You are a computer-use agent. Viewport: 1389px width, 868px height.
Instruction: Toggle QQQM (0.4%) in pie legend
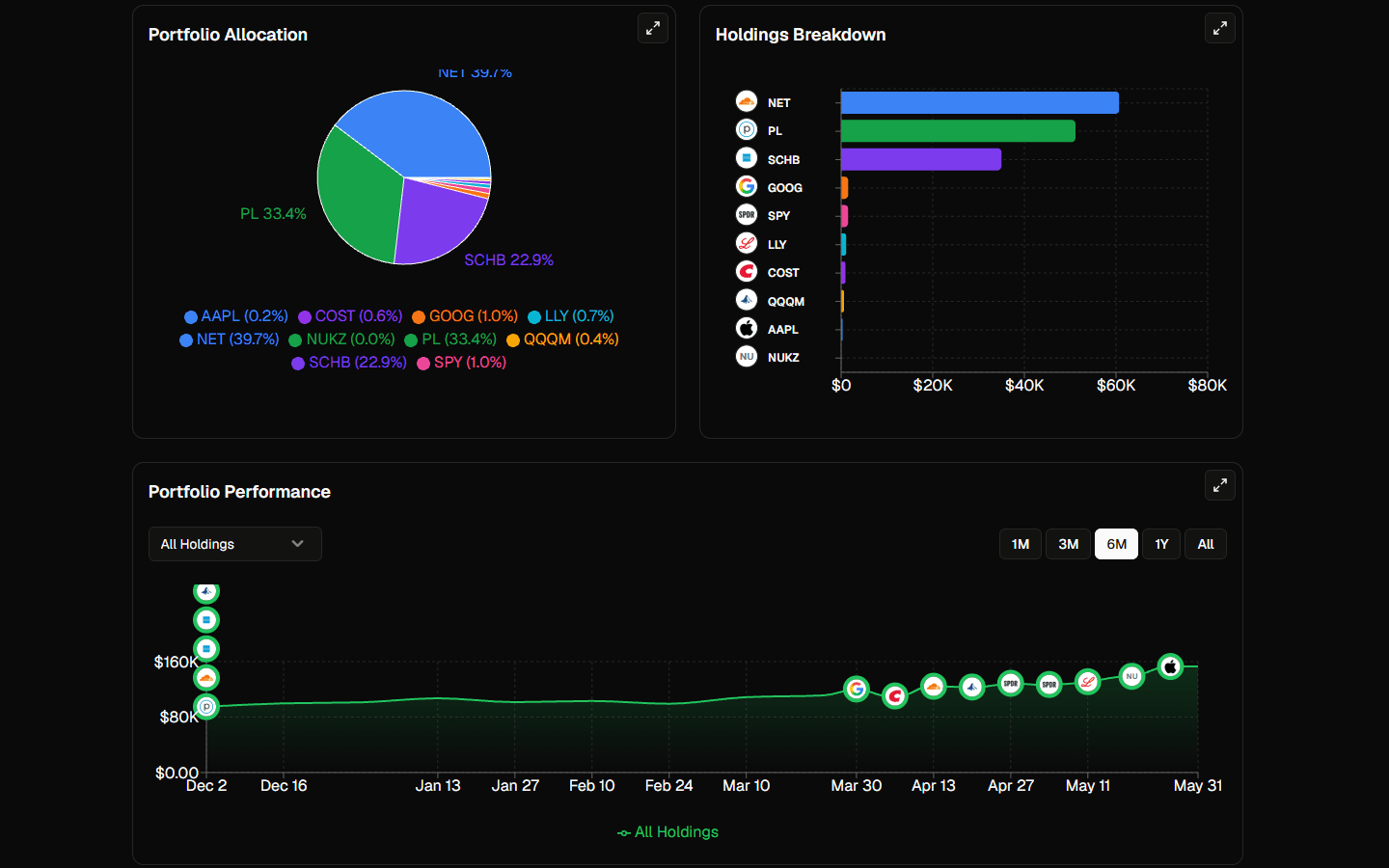pos(563,339)
